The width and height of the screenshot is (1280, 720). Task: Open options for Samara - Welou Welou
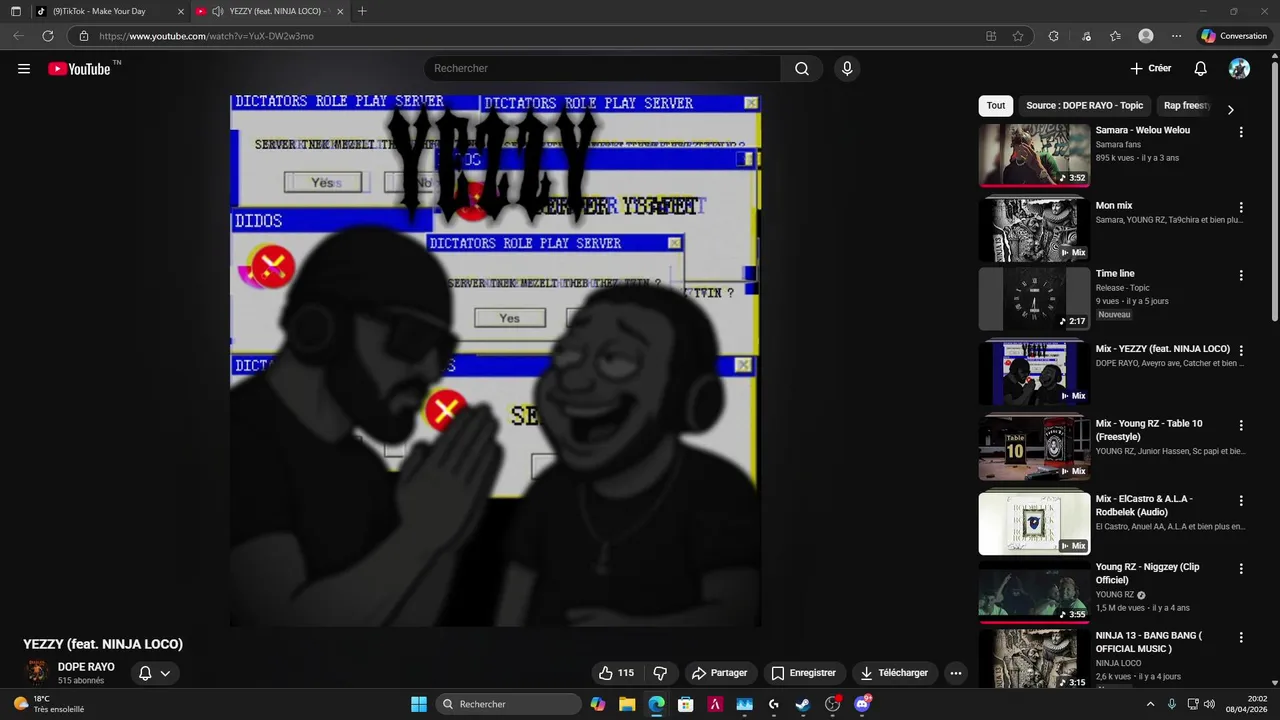pyautogui.click(x=1241, y=132)
